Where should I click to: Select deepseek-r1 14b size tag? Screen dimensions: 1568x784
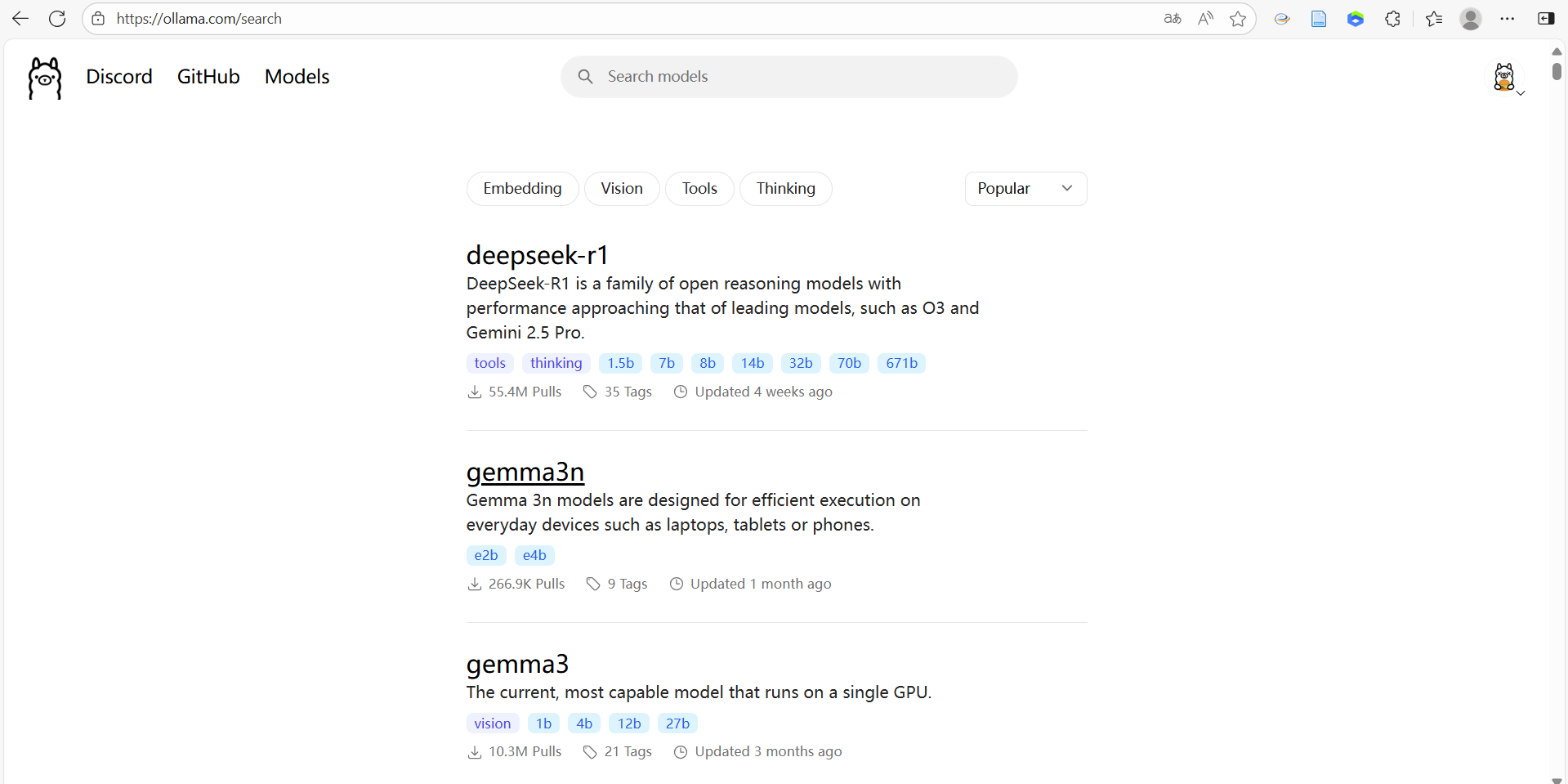[x=753, y=364]
